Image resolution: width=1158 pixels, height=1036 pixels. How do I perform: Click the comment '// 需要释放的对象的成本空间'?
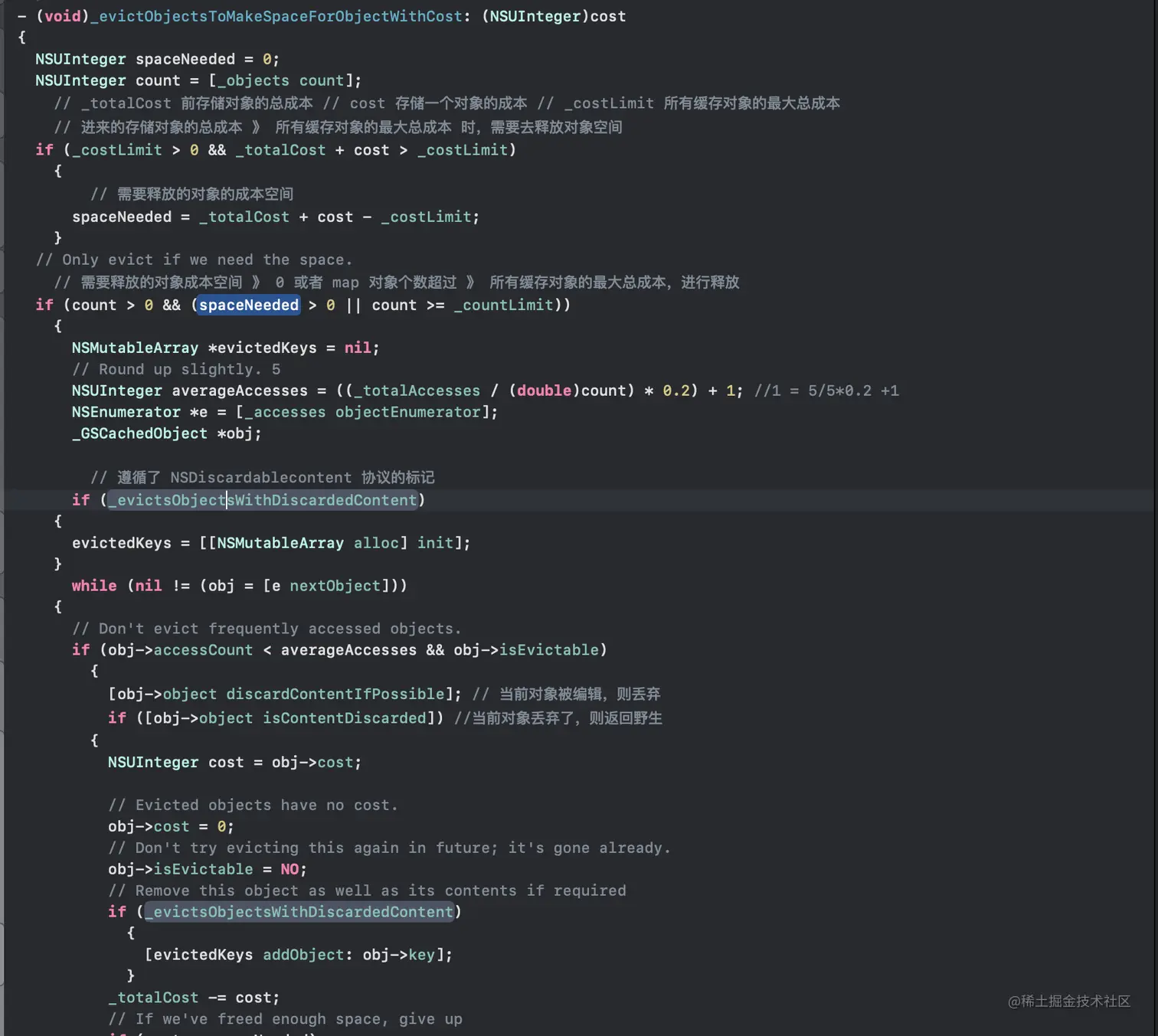(191, 194)
